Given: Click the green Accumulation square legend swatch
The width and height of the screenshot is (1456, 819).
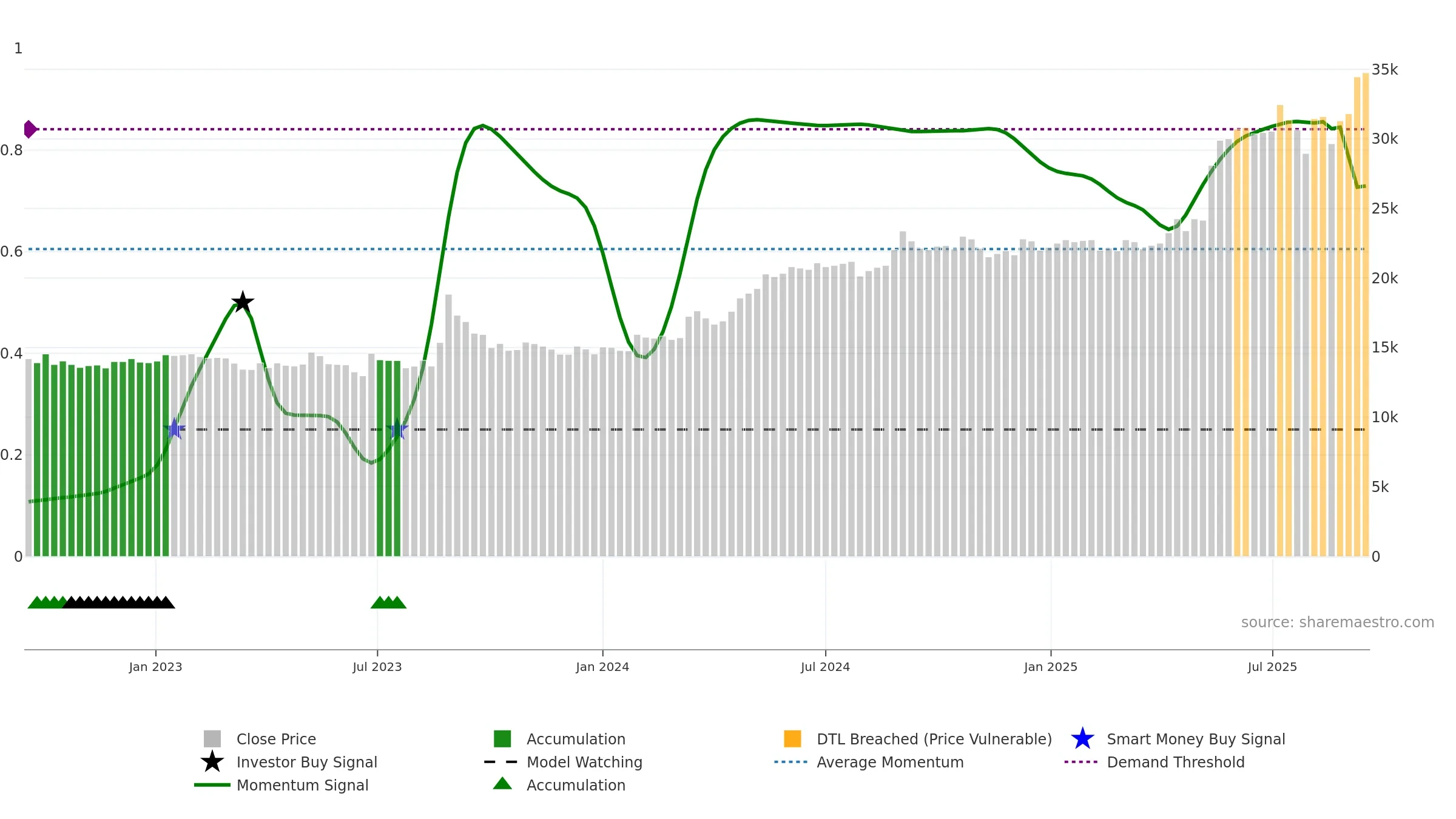Looking at the screenshot, I should [502, 739].
